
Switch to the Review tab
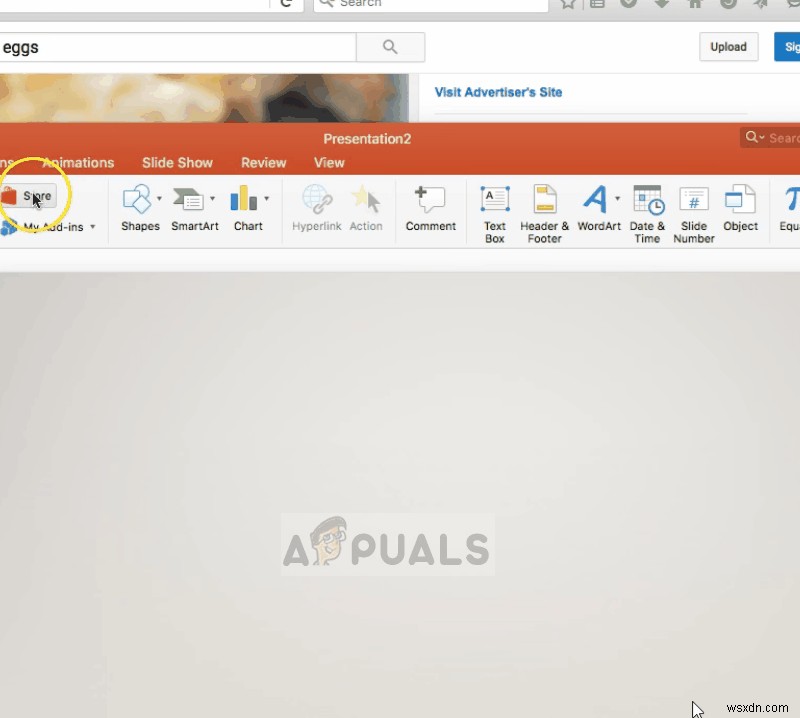[x=263, y=162]
